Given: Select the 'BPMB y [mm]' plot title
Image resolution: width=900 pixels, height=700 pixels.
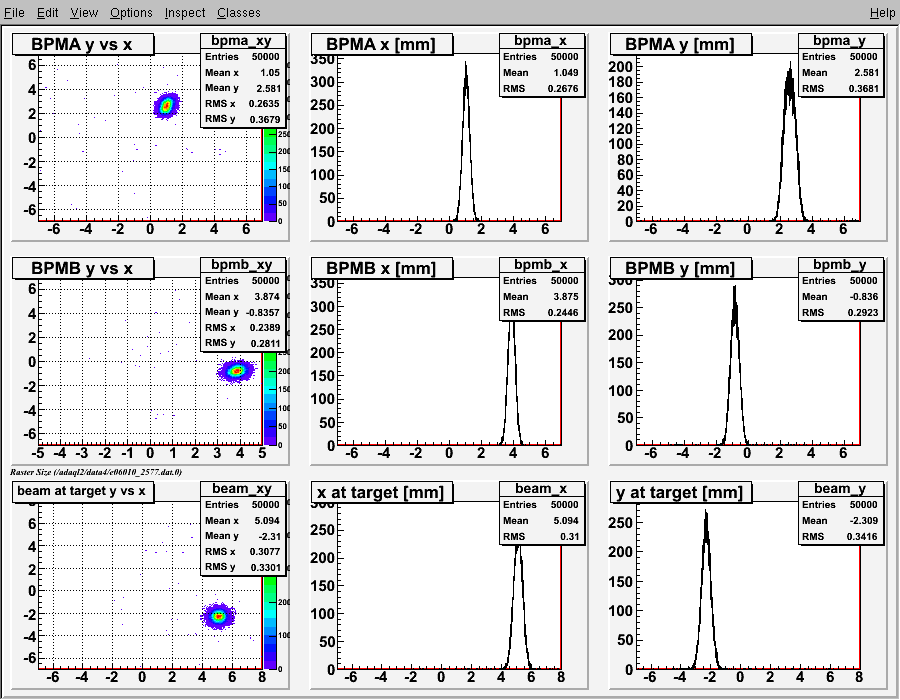Looking at the screenshot, I should coord(681,268).
